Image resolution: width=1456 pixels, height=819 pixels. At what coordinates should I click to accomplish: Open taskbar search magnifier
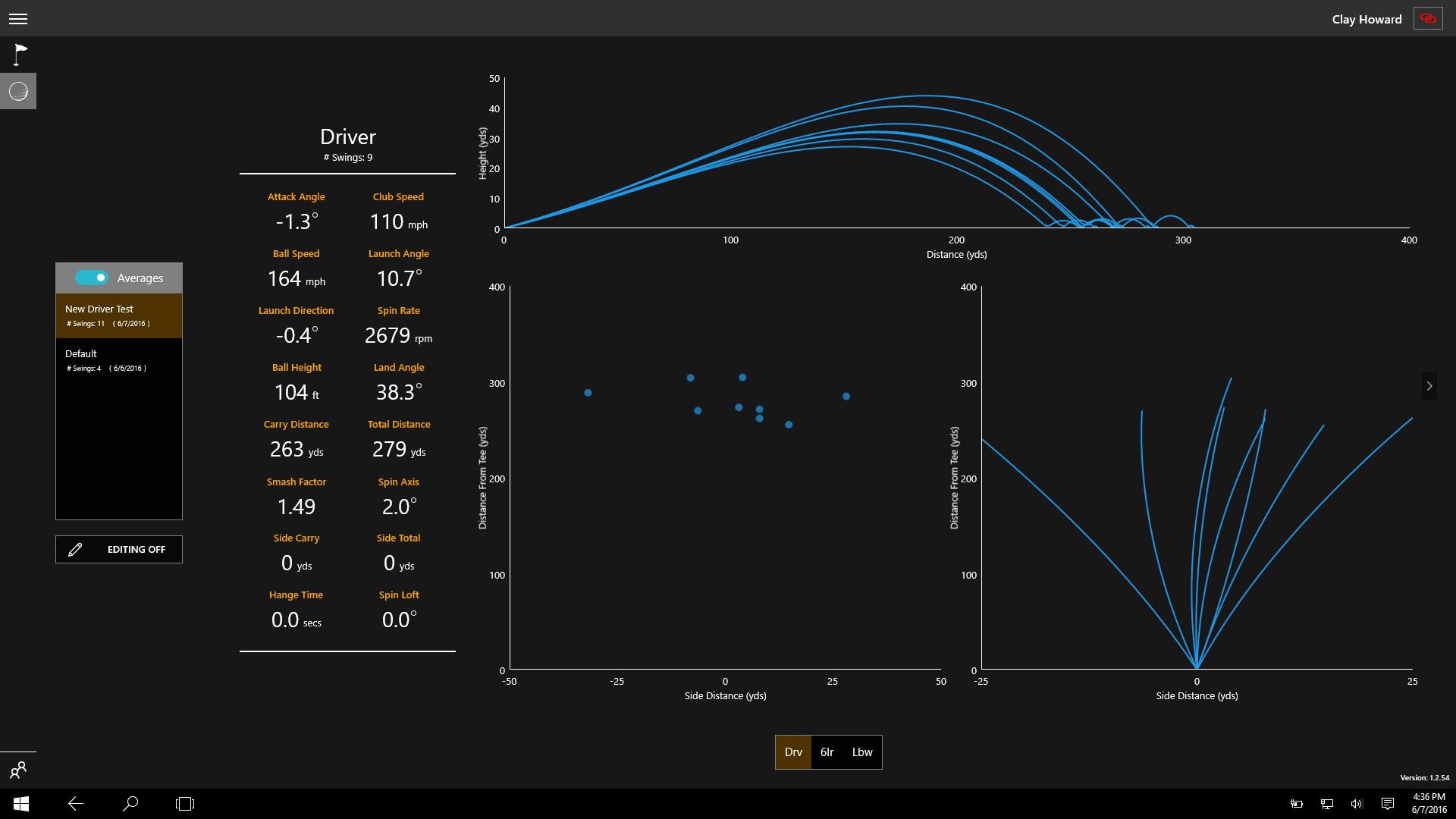[130, 804]
